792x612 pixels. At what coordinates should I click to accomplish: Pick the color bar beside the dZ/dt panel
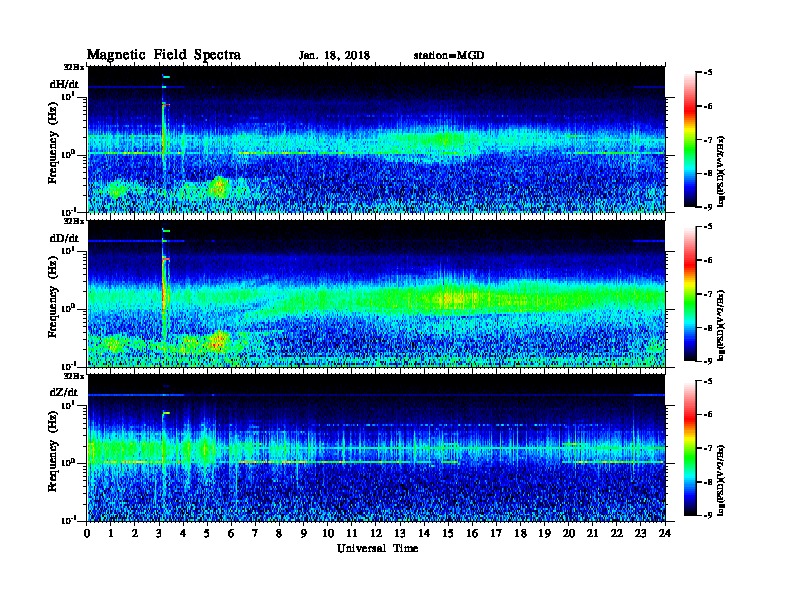[689, 448]
